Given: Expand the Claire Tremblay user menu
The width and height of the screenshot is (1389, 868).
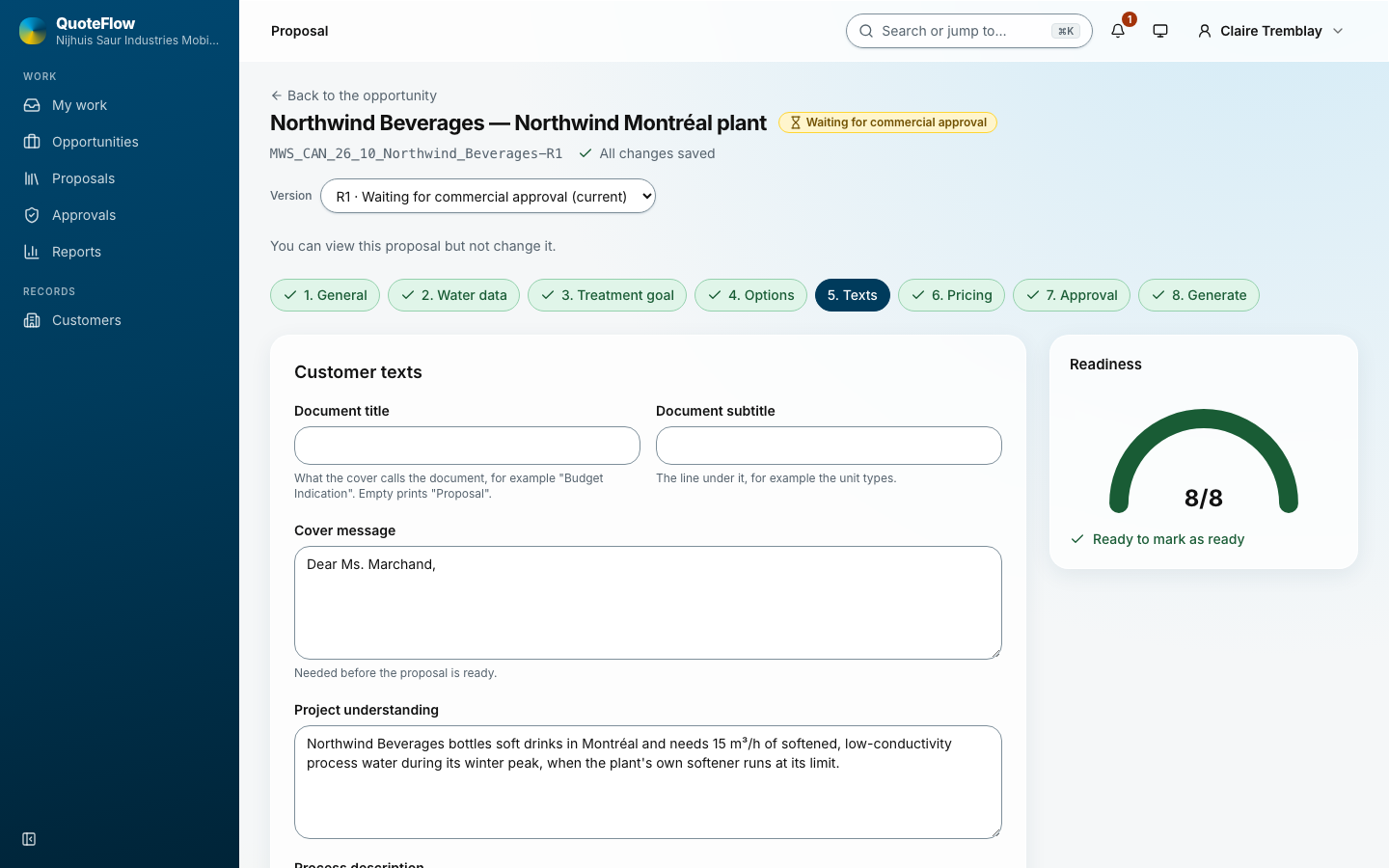Looking at the screenshot, I should pos(1270,31).
